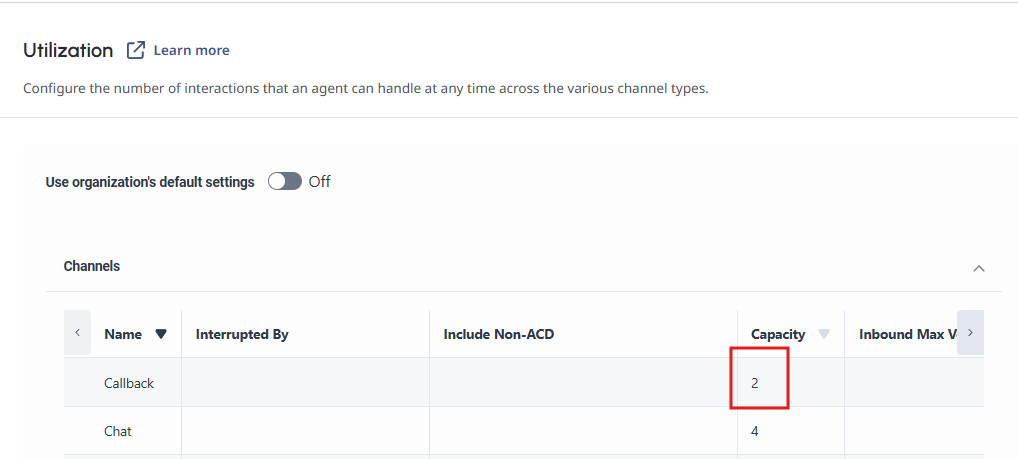Viewport: 1018px width, 459px height.
Task: Select the Callback channel row
Action: pos(524,382)
